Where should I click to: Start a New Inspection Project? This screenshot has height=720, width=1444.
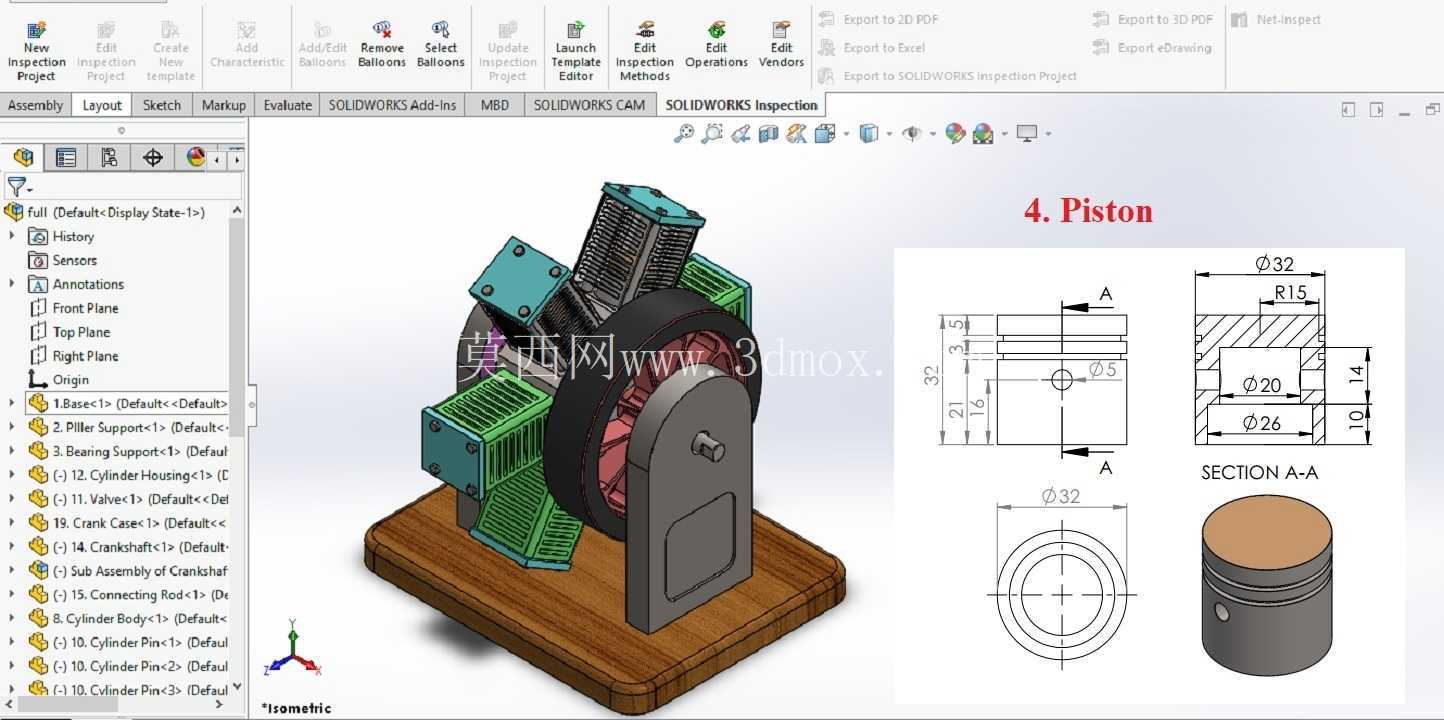click(x=37, y=50)
